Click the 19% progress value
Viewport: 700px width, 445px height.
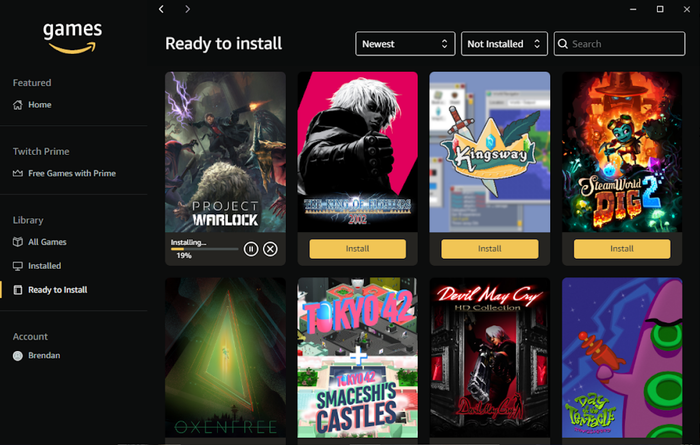coord(184,256)
